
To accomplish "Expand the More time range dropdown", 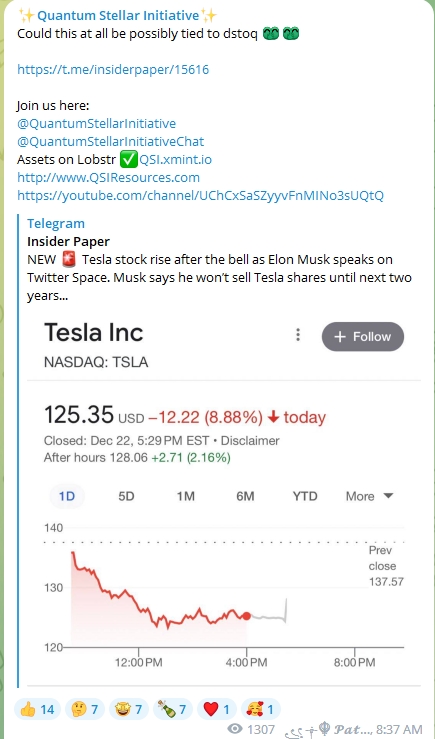I will 369,496.
